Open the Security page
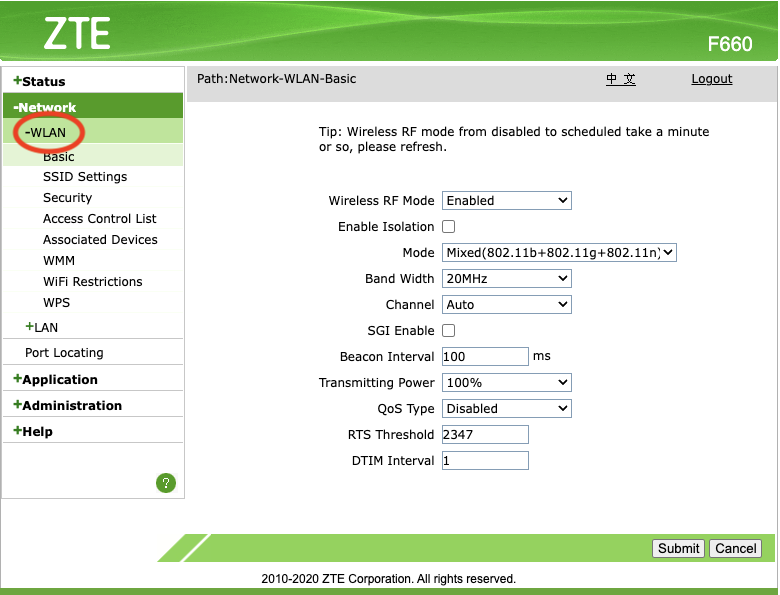The width and height of the screenshot is (780, 595). coord(68,198)
